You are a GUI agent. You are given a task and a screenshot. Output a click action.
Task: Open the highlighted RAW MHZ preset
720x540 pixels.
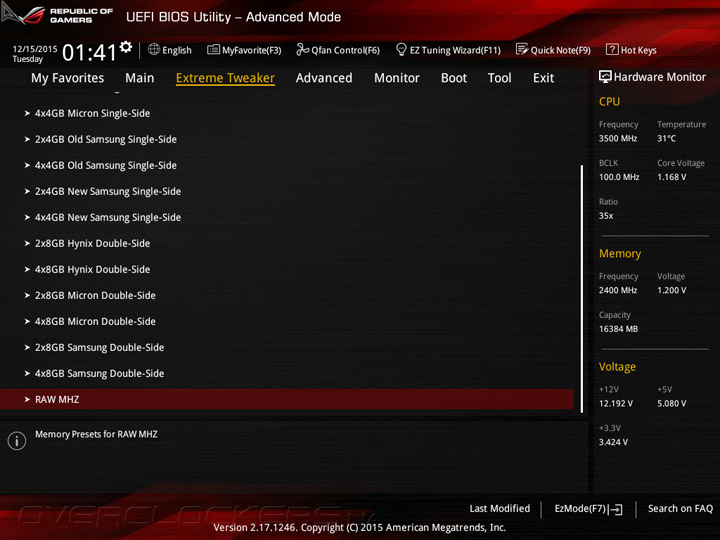pos(287,399)
